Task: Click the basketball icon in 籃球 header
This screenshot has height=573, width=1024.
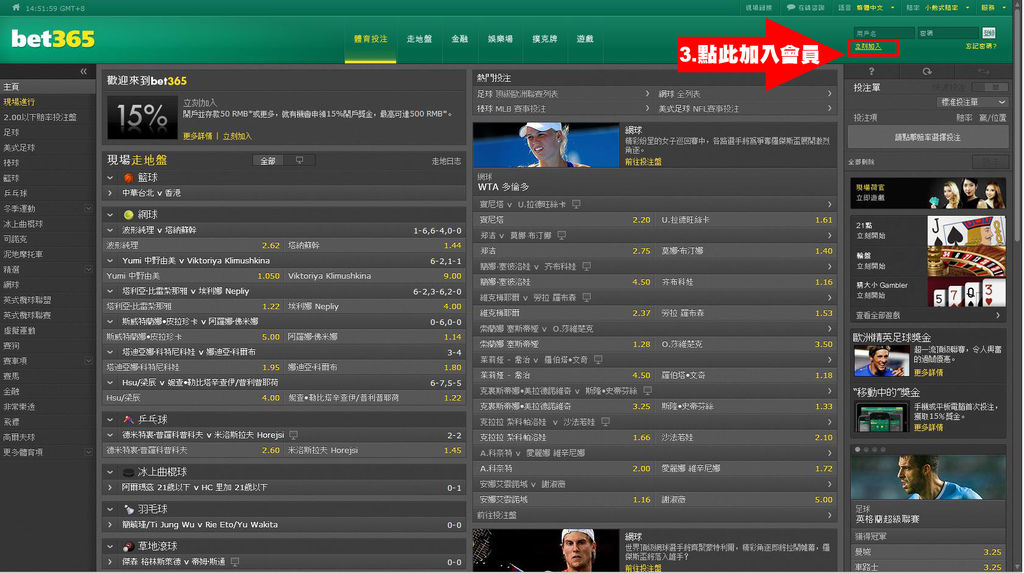Action: tap(129, 178)
